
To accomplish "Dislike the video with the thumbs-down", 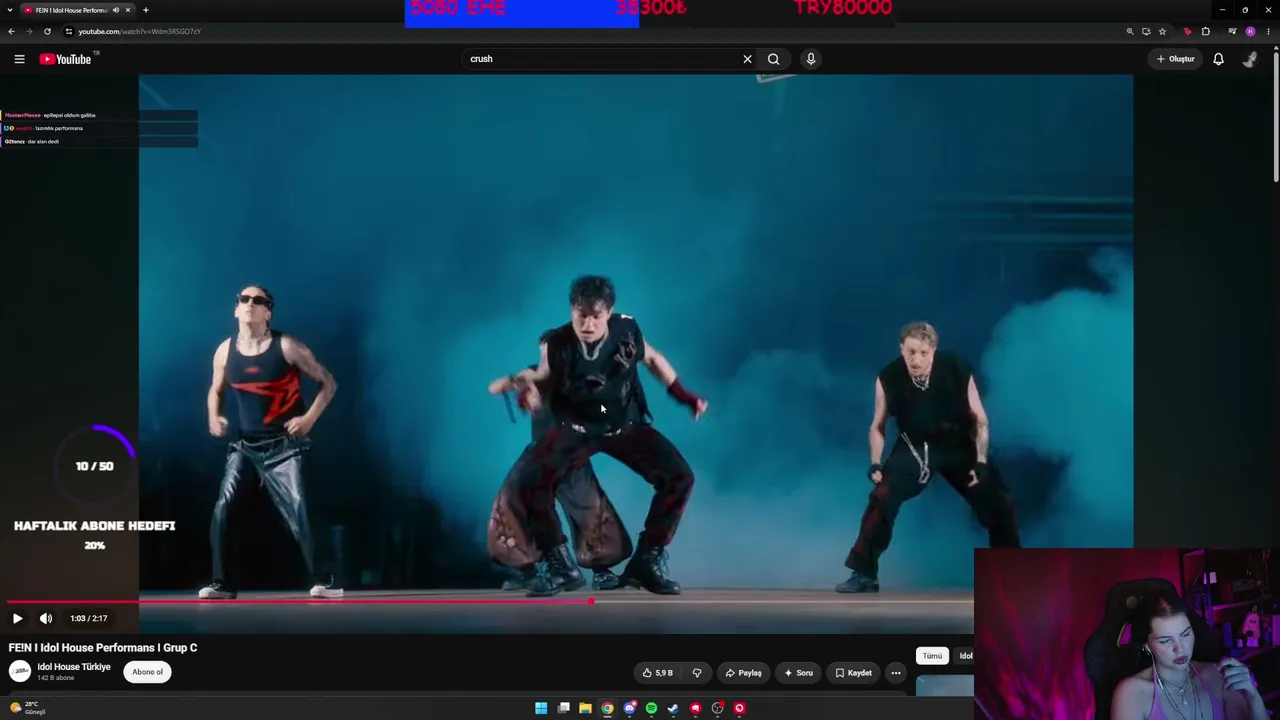I will (x=697, y=673).
